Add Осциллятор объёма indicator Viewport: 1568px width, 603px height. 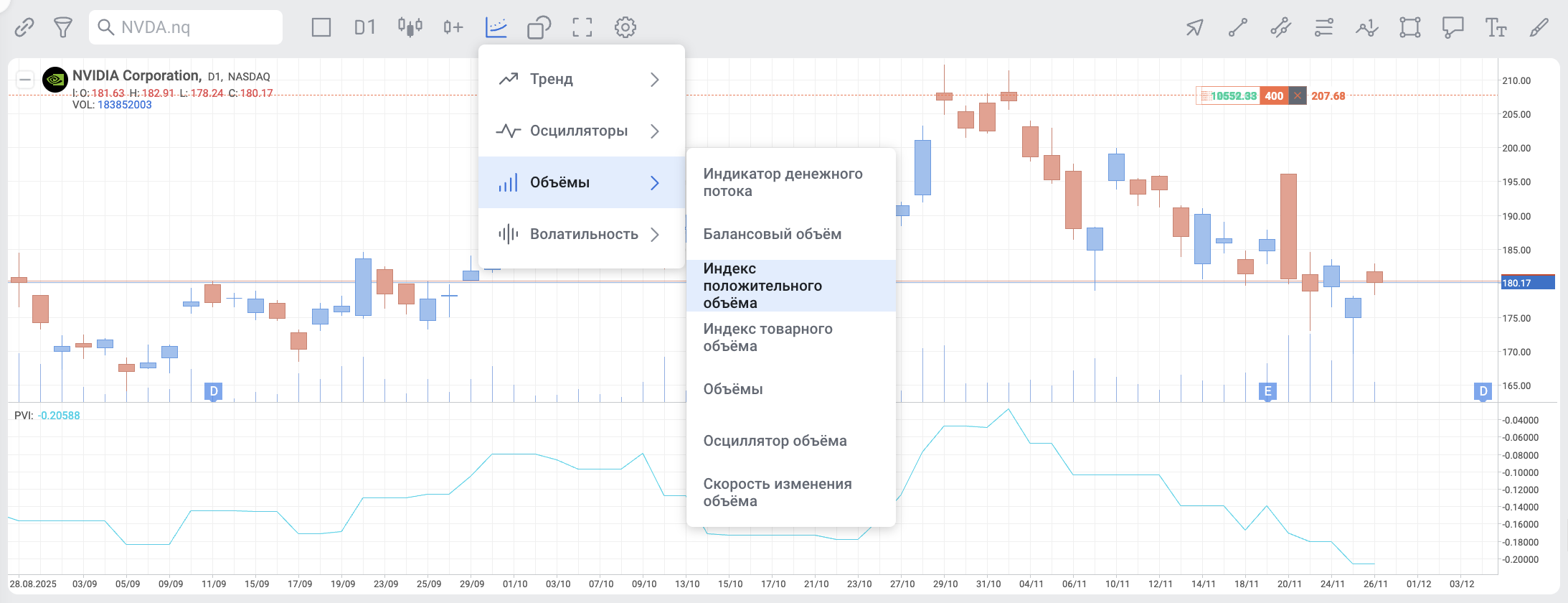pyautogui.click(x=791, y=441)
